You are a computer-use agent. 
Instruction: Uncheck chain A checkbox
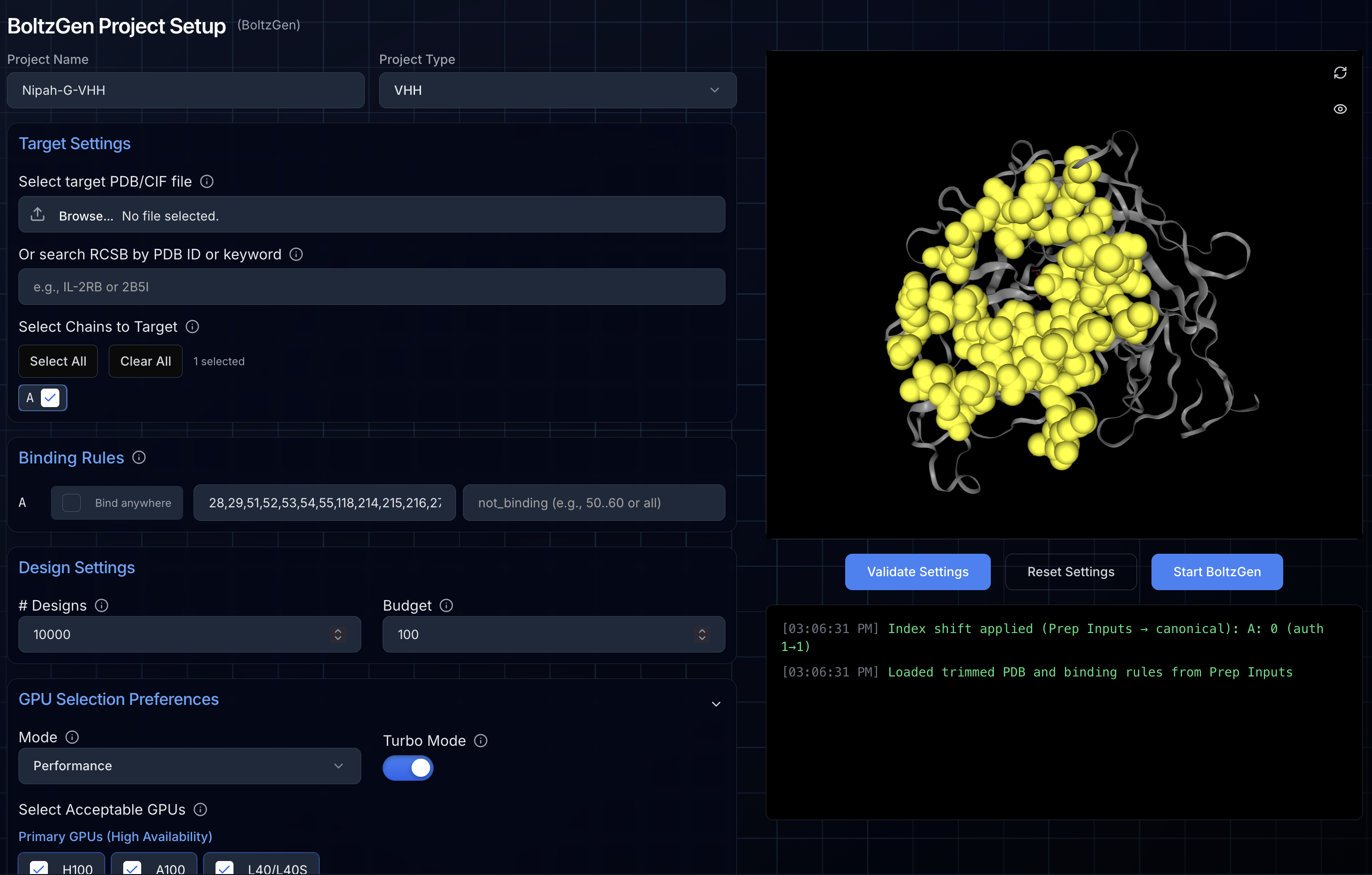tap(50, 398)
